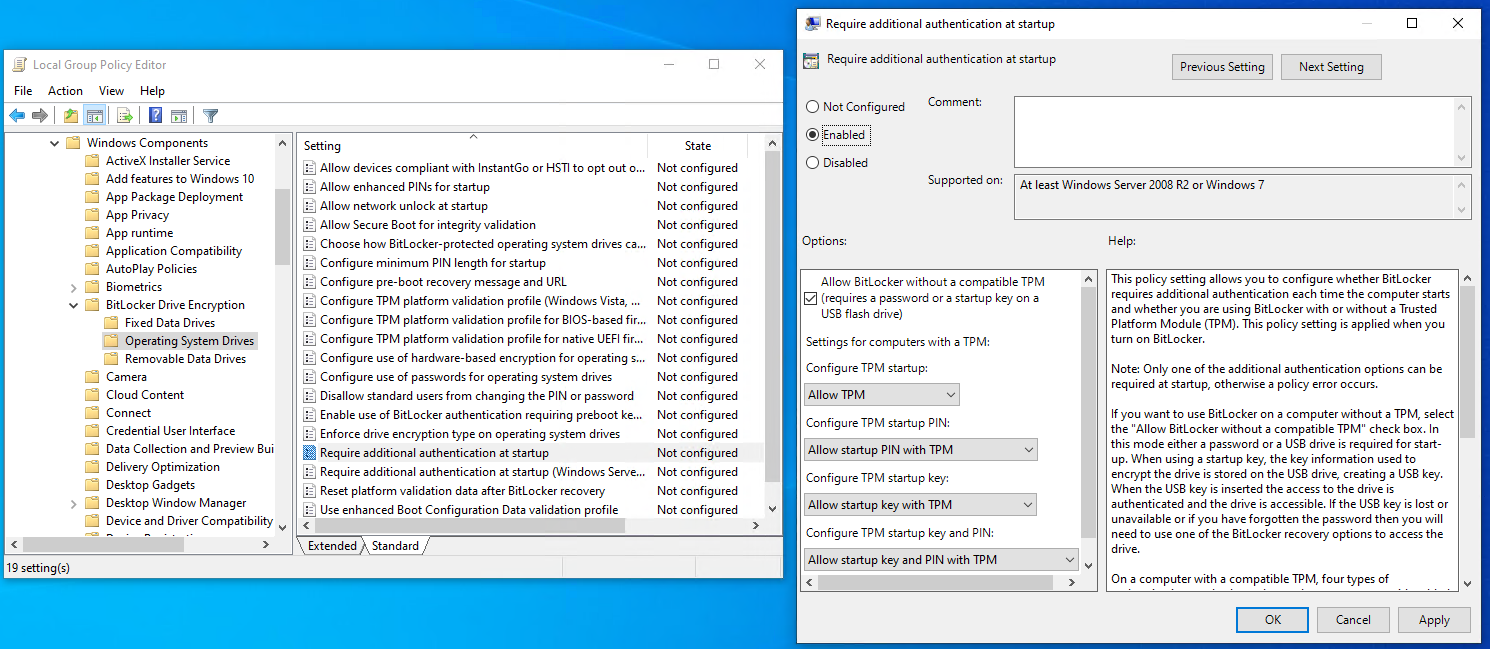Click the Apply button
The height and width of the screenshot is (649, 1490).
click(1434, 620)
